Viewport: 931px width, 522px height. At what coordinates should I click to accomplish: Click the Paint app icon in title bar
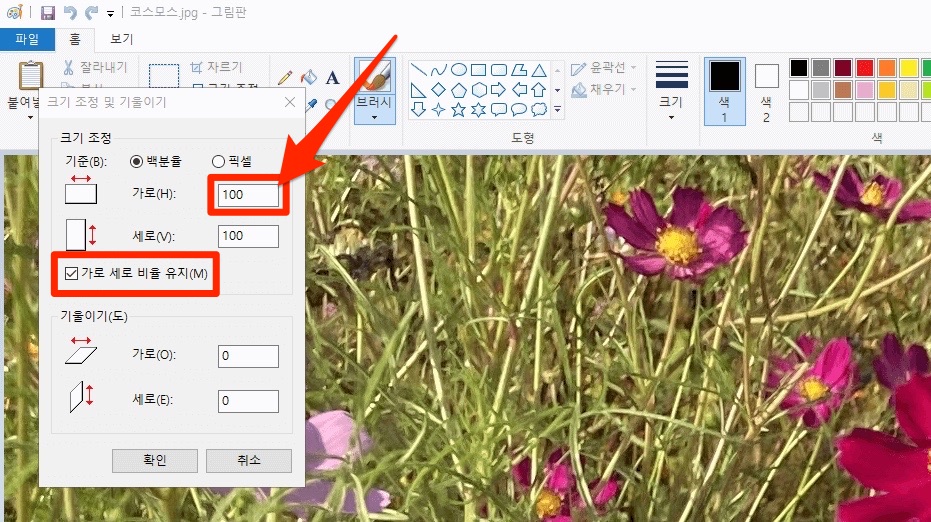(14, 12)
